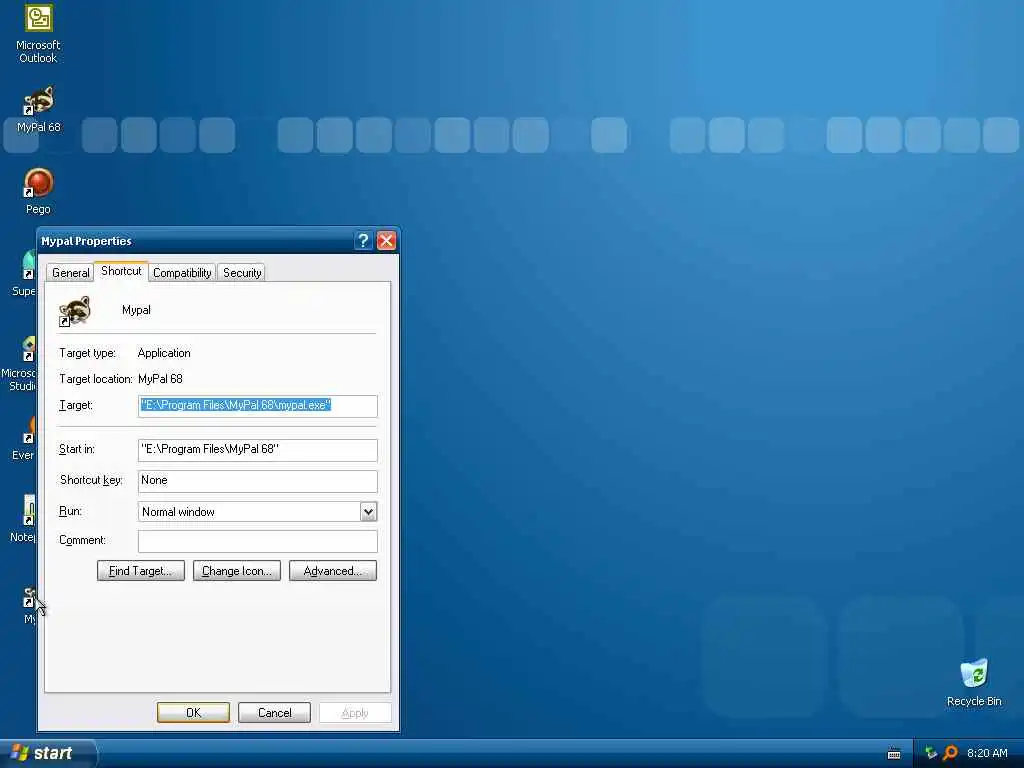Viewport: 1024px width, 768px height.
Task: Click the Mypal name text in the dialog
Action: (x=136, y=310)
